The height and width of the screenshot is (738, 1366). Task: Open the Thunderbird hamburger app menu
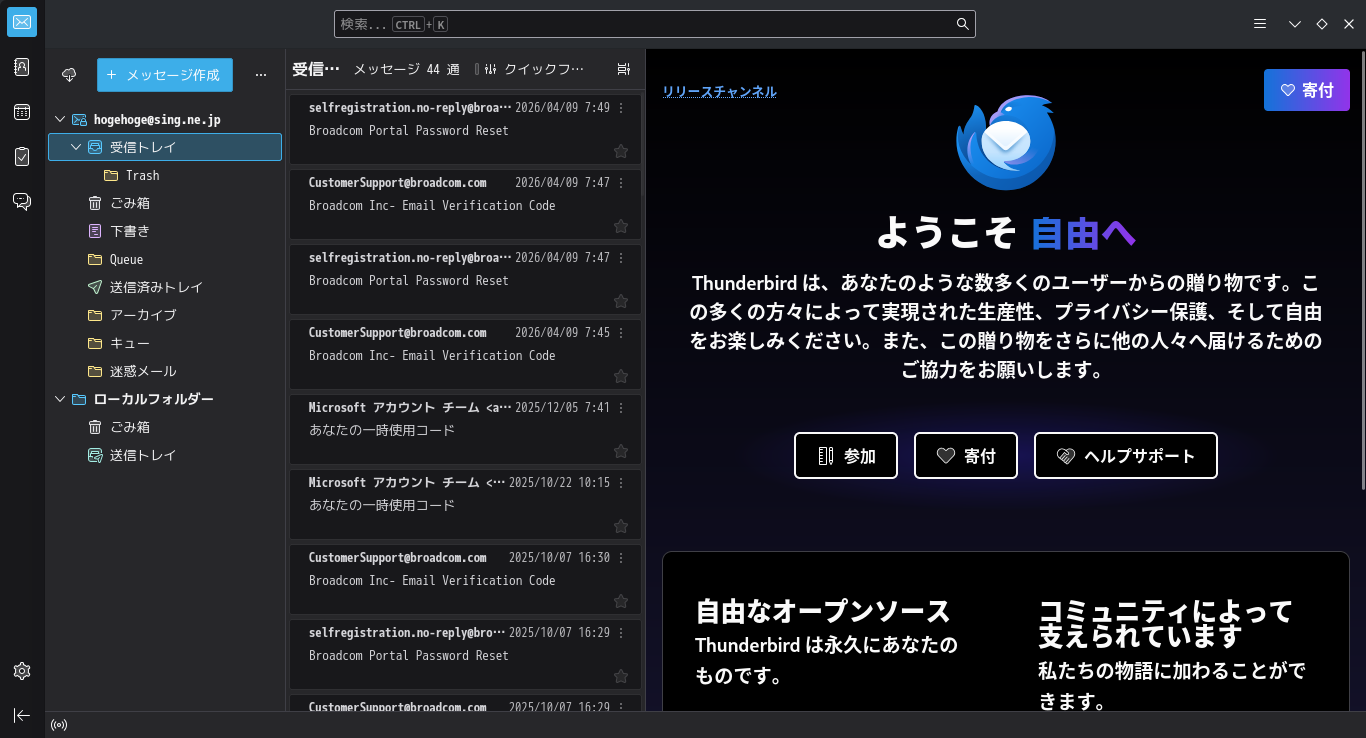1260,24
